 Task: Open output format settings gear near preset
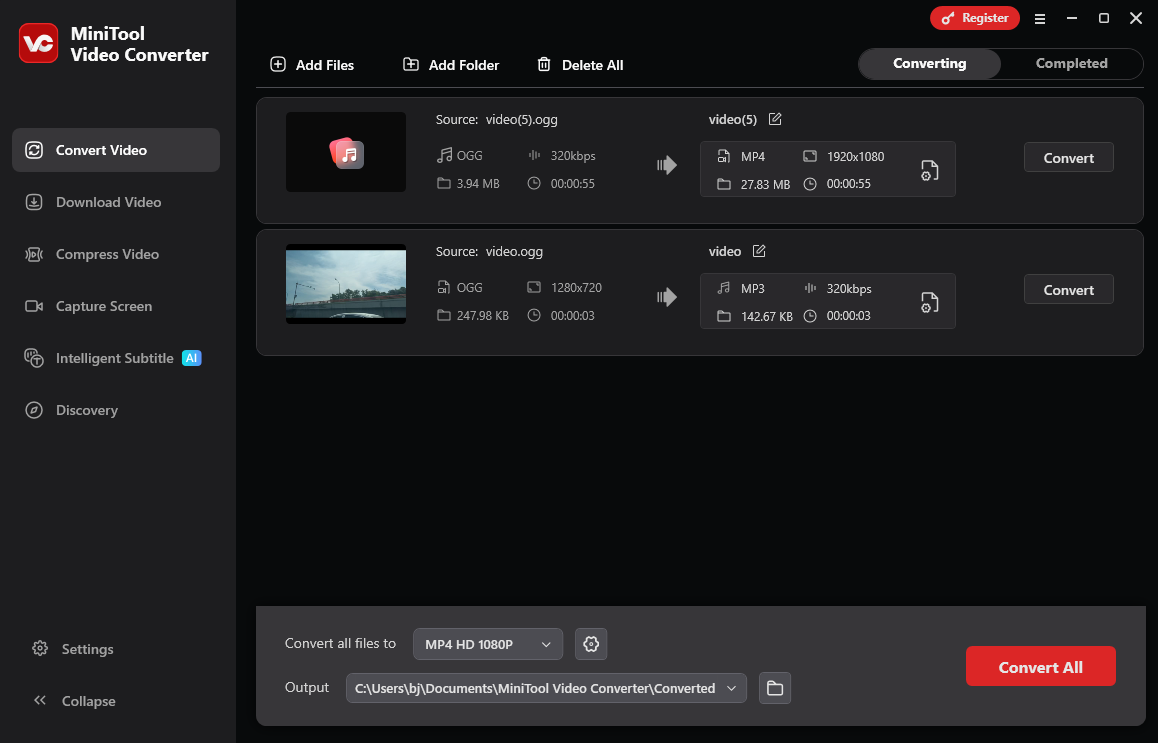coord(590,644)
